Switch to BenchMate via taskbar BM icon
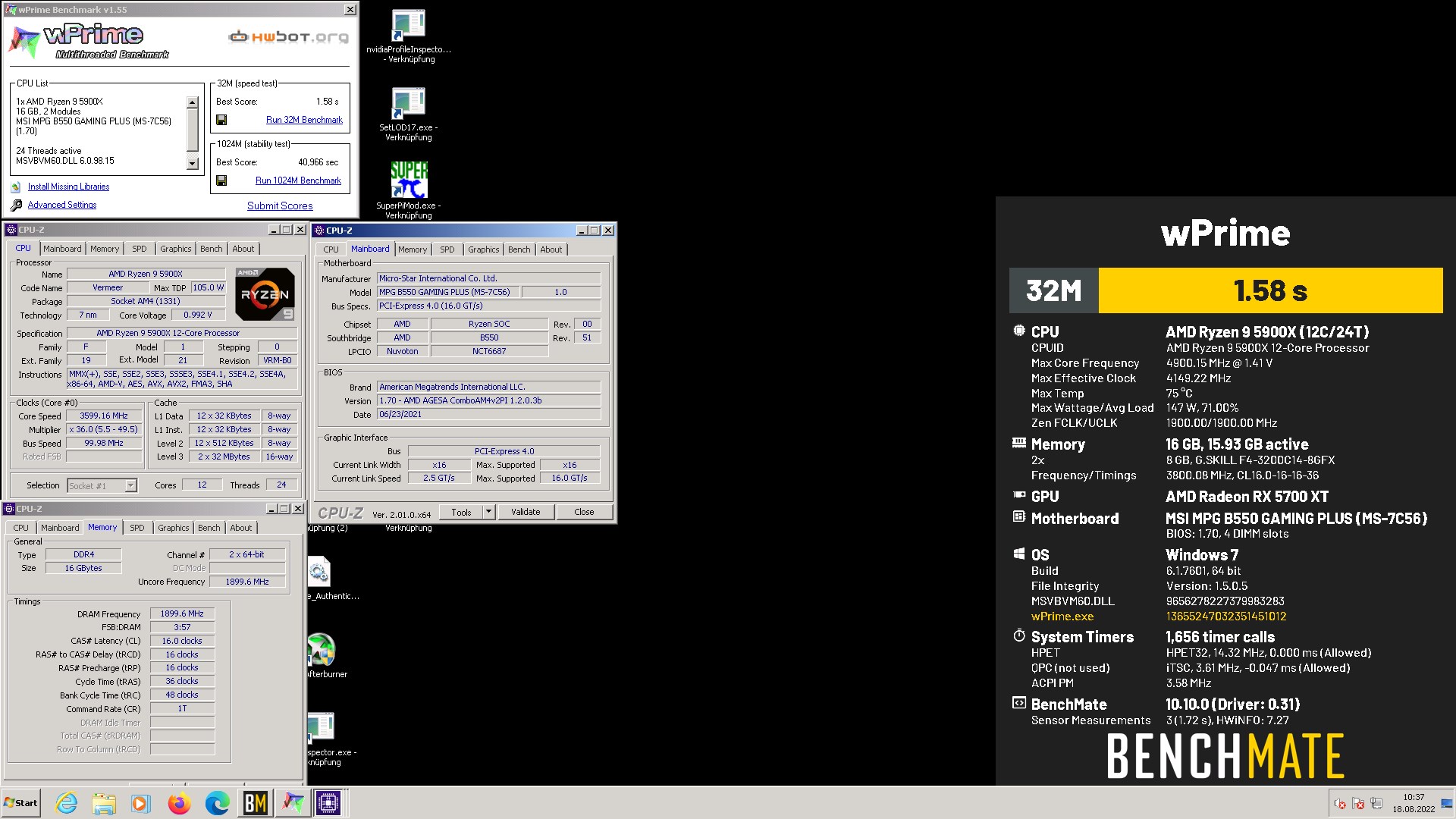 (255, 803)
